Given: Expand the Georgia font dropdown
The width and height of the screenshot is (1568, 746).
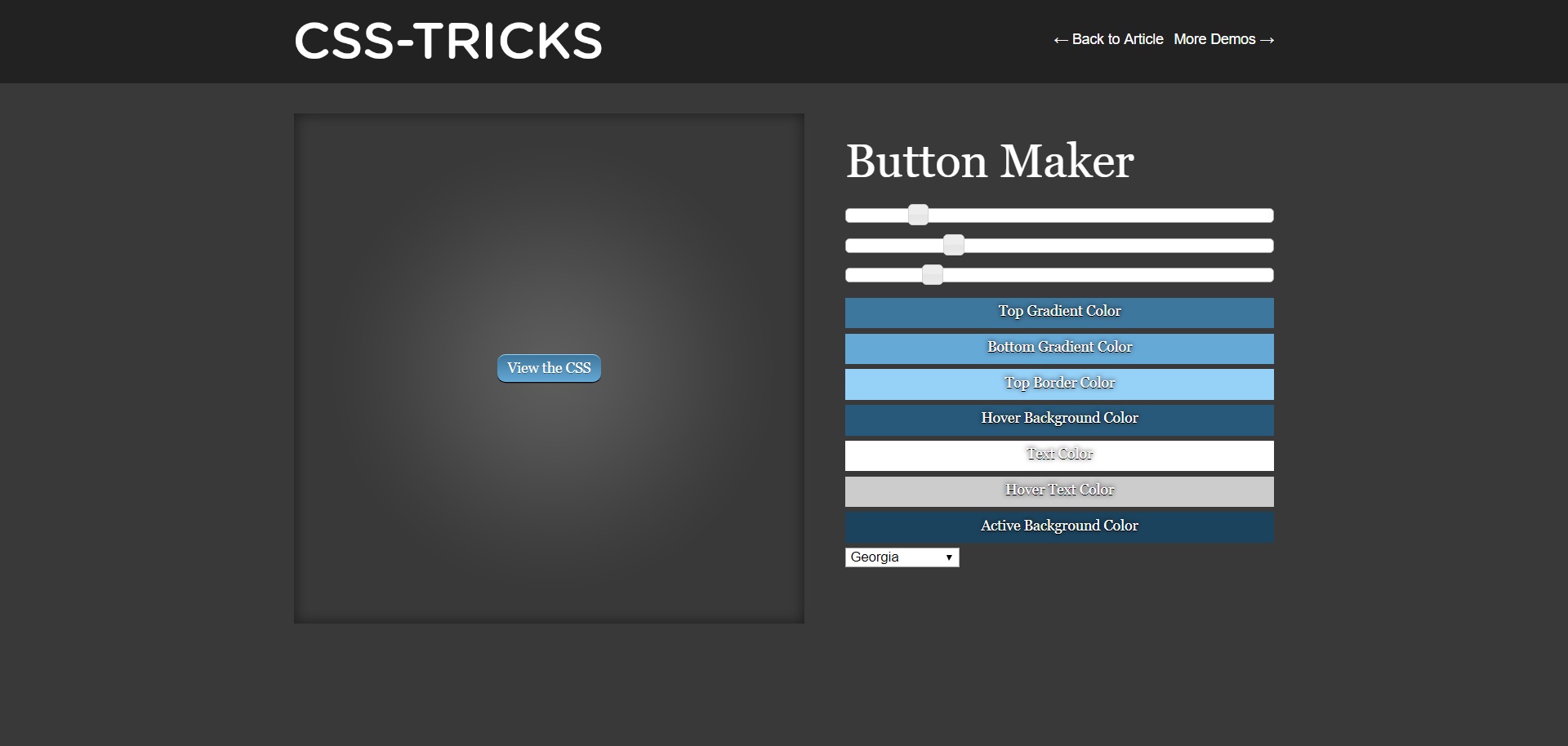Looking at the screenshot, I should coord(902,557).
